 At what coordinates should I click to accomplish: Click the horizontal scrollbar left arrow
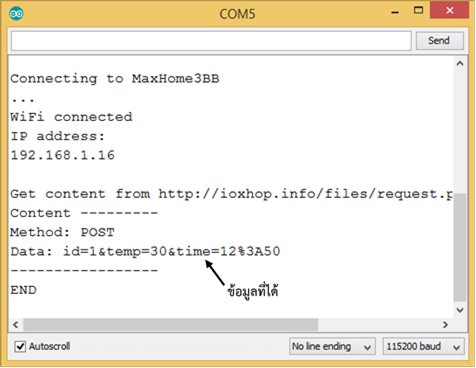coord(16,324)
